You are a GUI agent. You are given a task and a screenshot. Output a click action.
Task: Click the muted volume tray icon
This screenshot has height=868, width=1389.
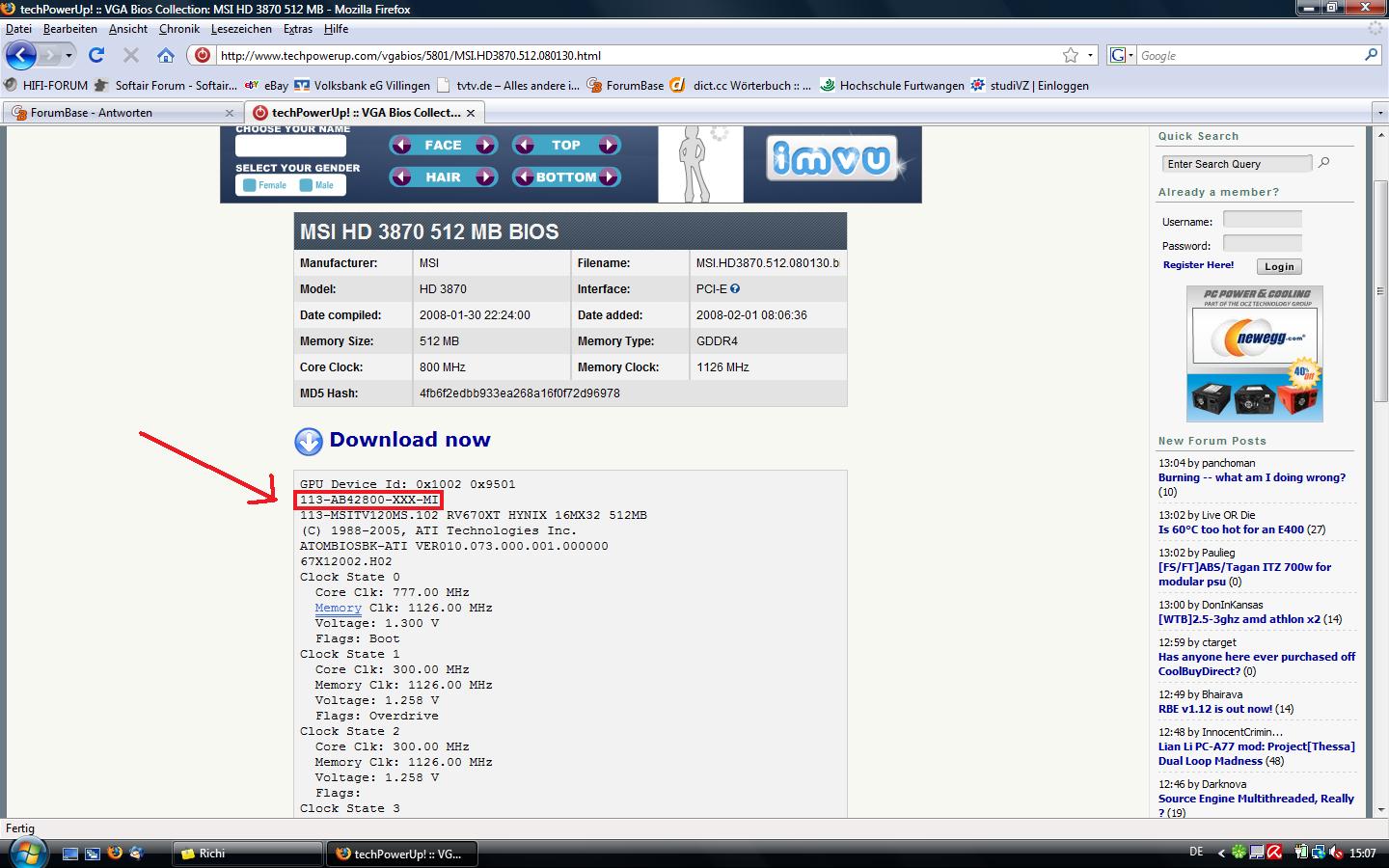point(1336,853)
